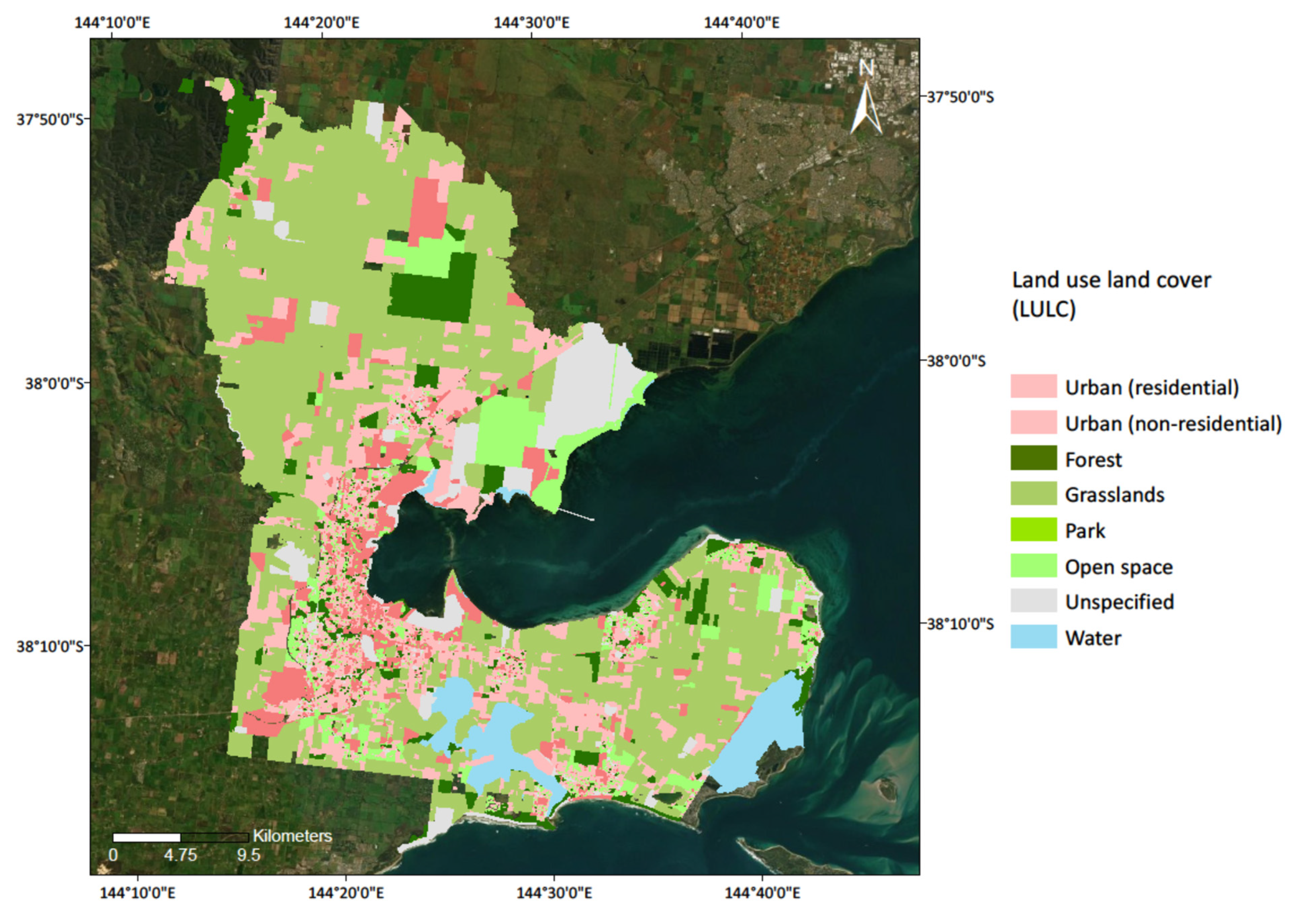
Task: Click the white scale bar segment
Action: click(x=146, y=838)
